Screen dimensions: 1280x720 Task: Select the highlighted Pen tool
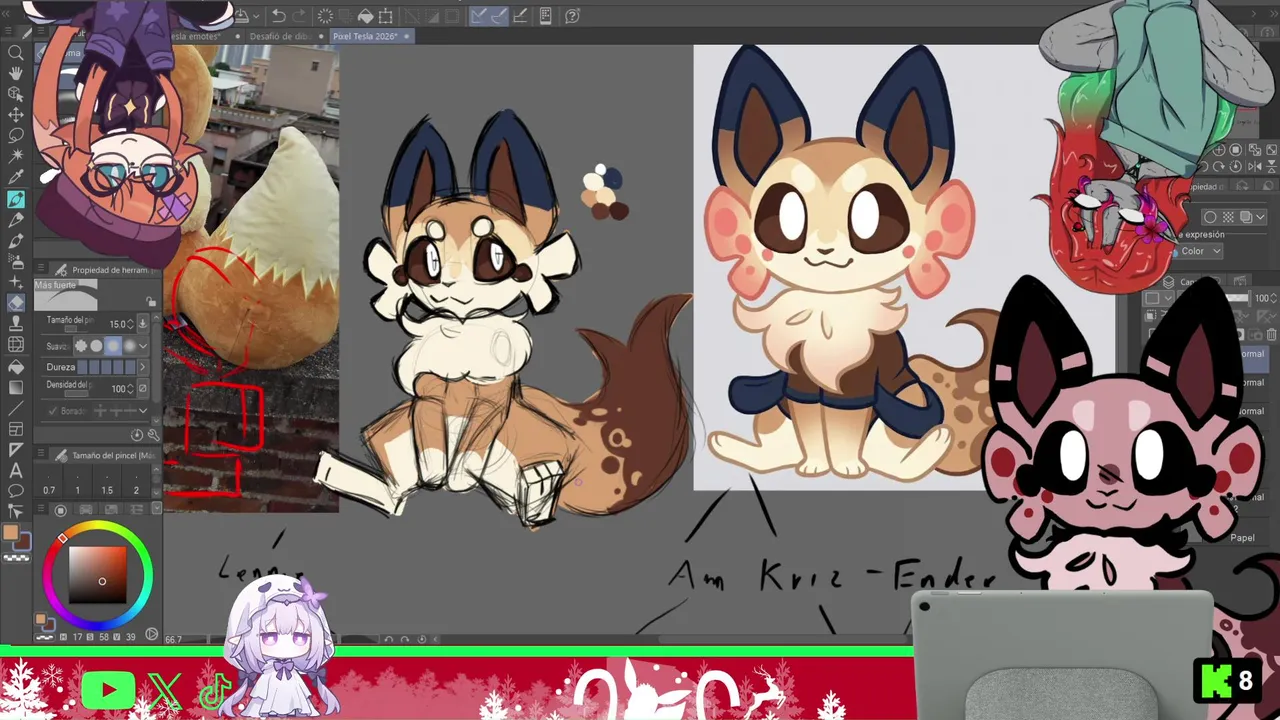click(16, 199)
